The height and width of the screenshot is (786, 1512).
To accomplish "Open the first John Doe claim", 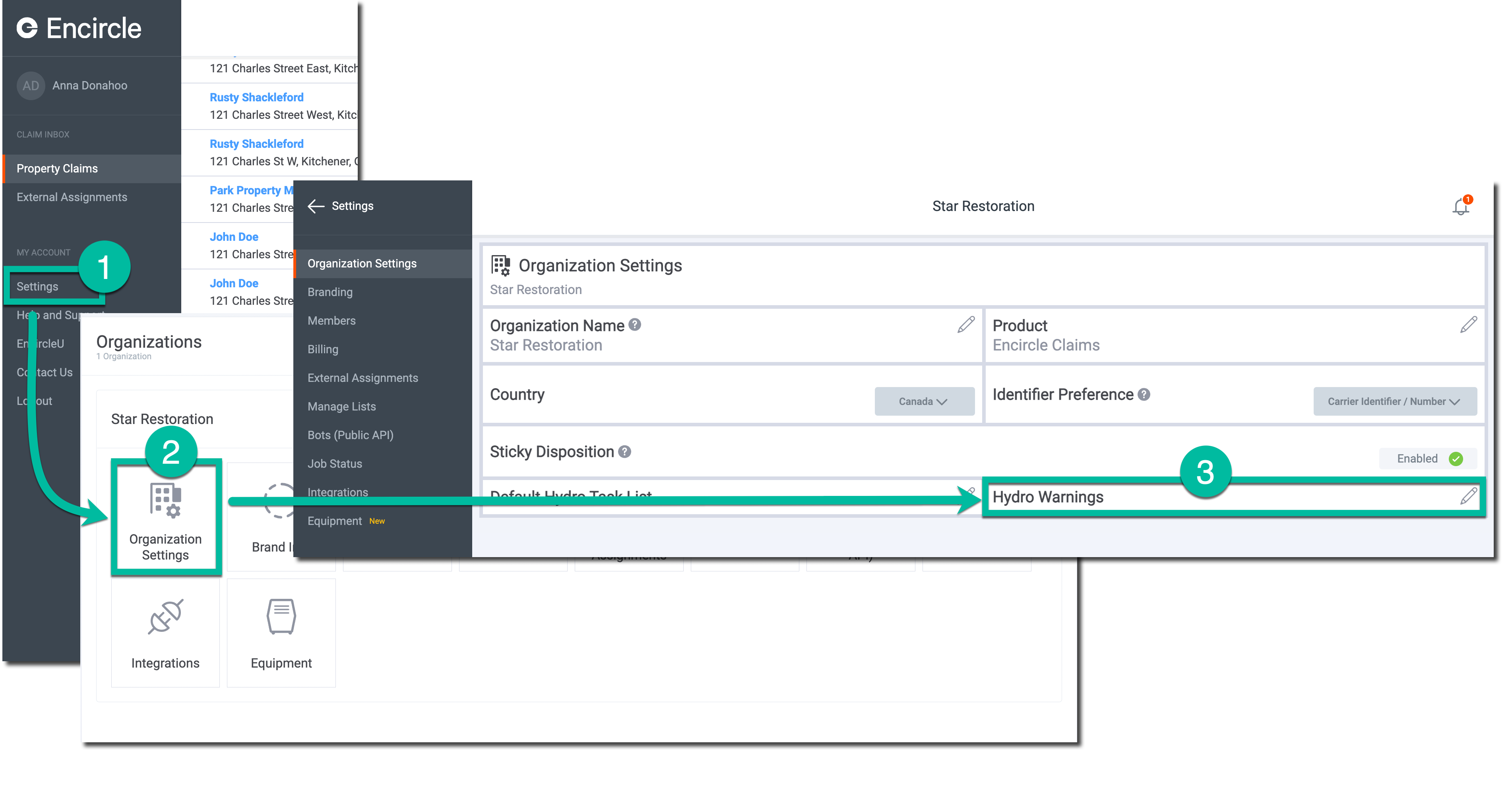I will click(x=234, y=236).
